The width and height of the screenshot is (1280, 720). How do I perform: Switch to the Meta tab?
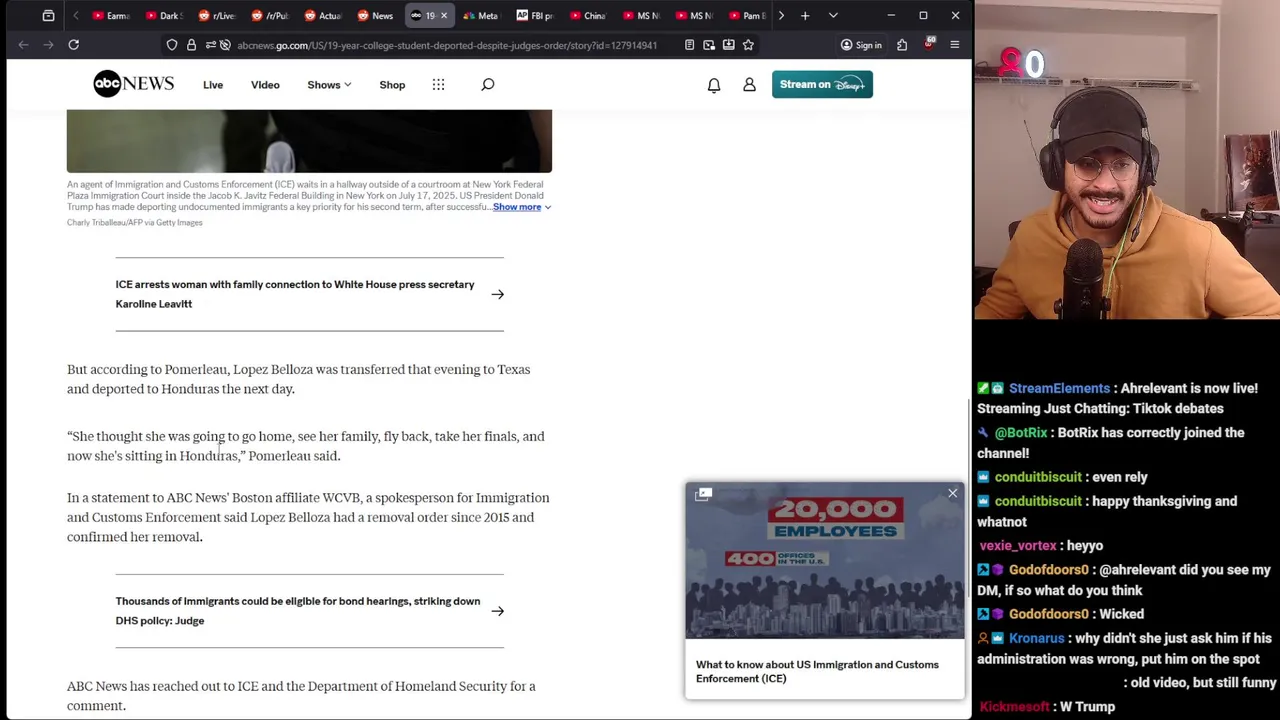(x=482, y=15)
